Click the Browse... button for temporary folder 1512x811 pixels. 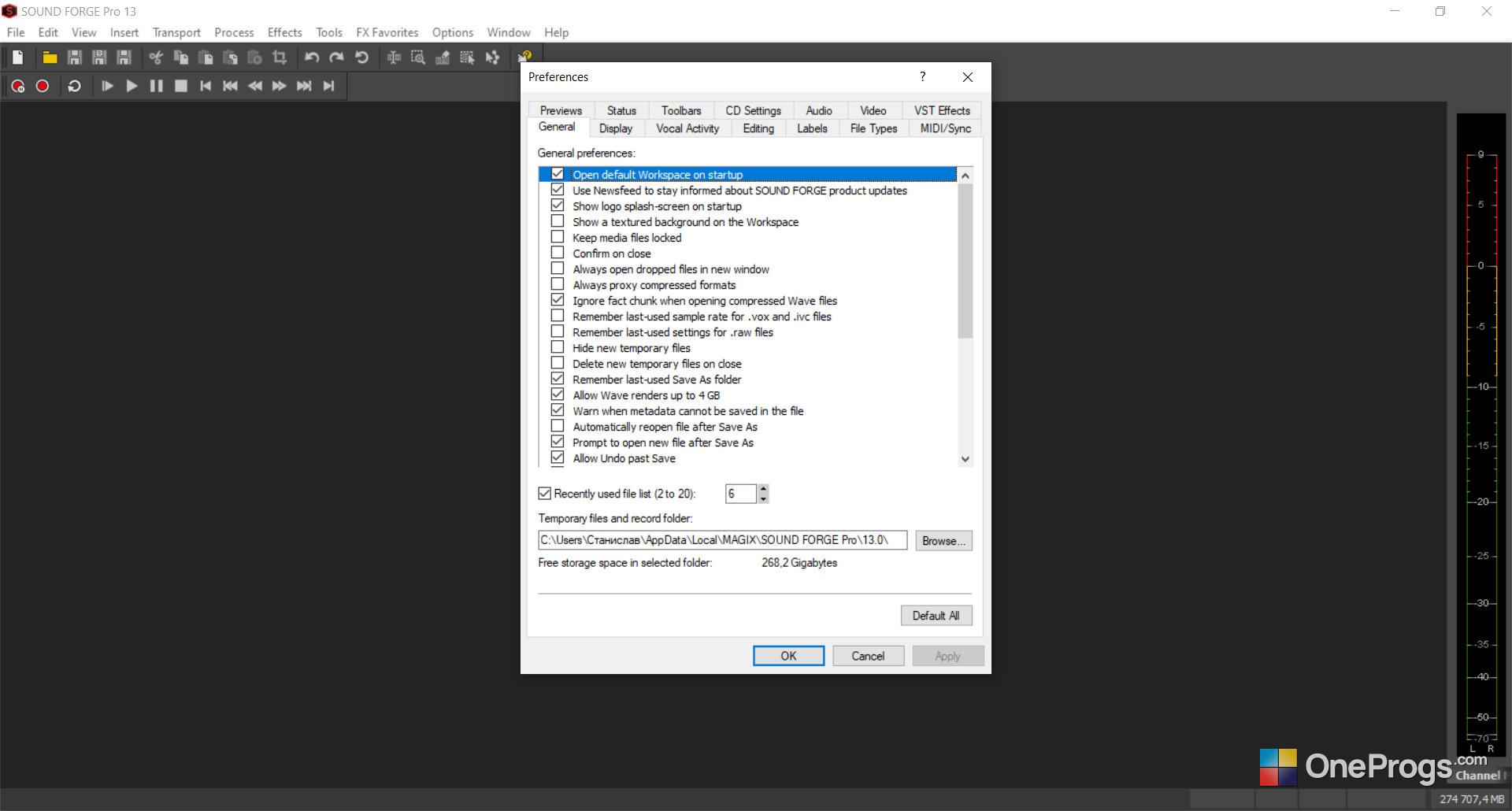click(x=943, y=541)
